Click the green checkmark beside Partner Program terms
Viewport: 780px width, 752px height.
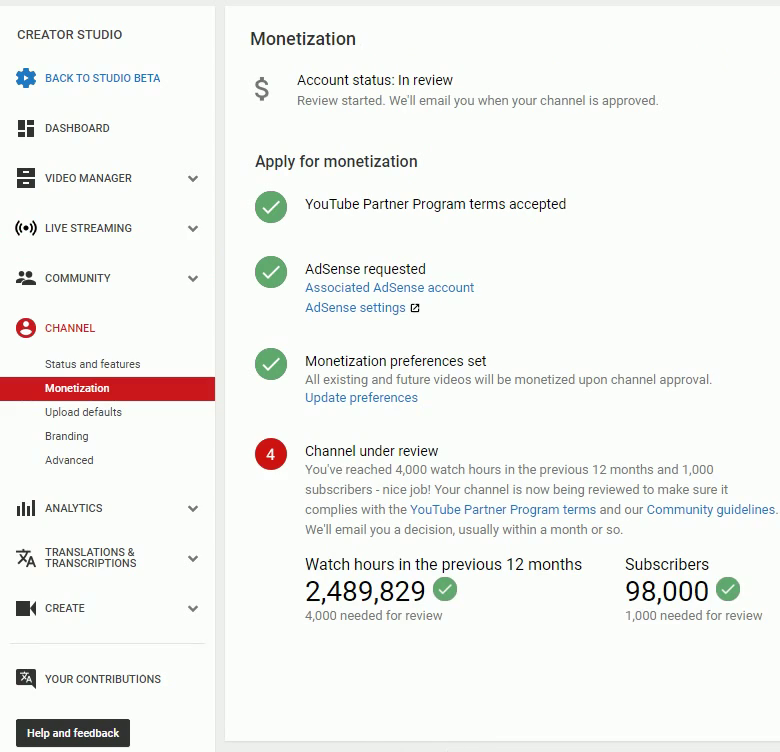pos(271,207)
